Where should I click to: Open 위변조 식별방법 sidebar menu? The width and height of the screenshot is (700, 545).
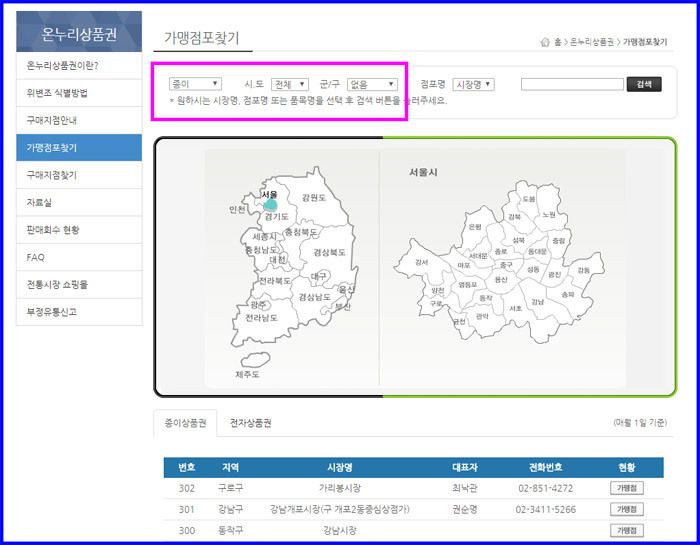(x=79, y=93)
